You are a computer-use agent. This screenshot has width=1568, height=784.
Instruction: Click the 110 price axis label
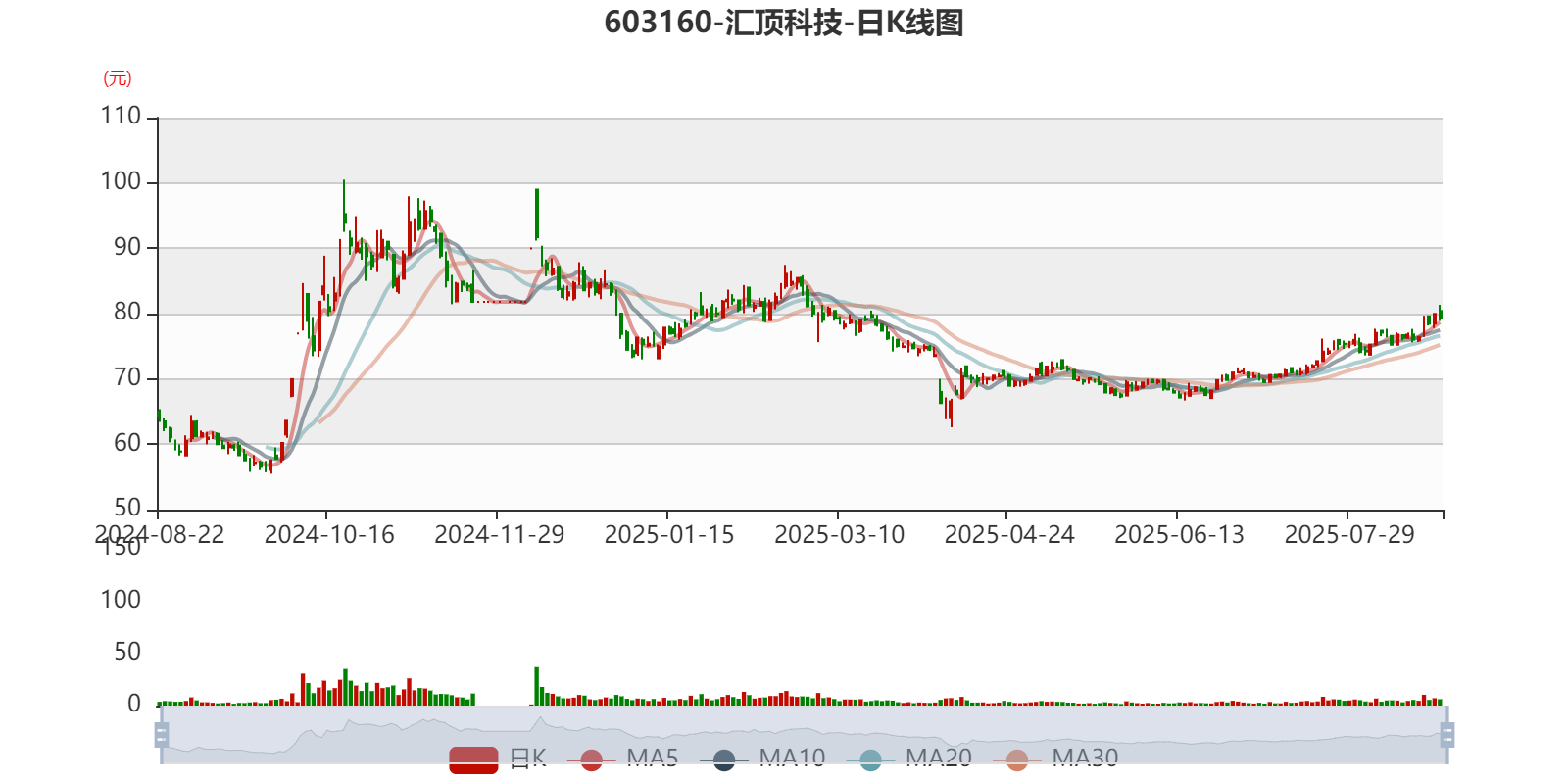pos(122,116)
